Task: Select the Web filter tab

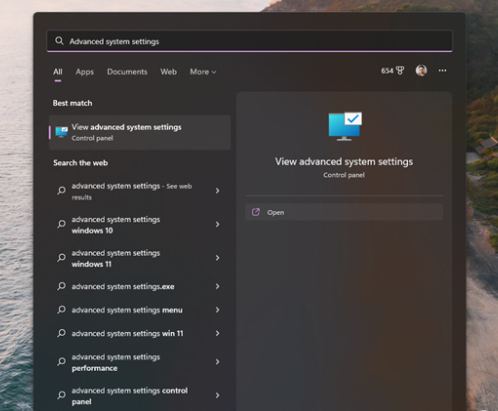Action: point(168,72)
